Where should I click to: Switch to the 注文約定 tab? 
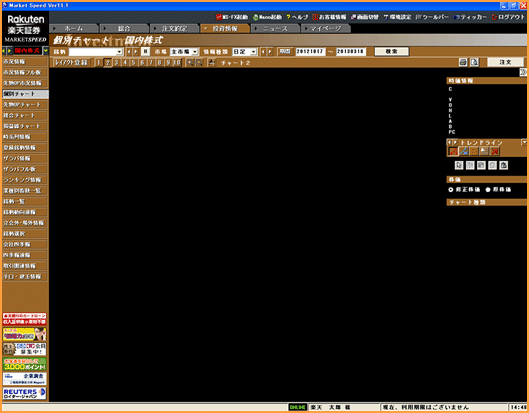click(174, 29)
